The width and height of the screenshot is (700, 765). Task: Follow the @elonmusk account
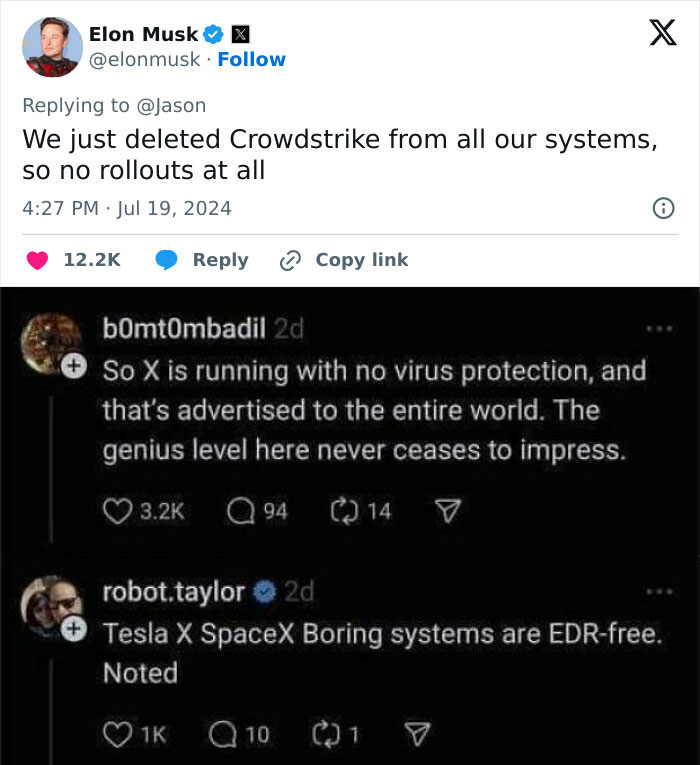[251, 59]
